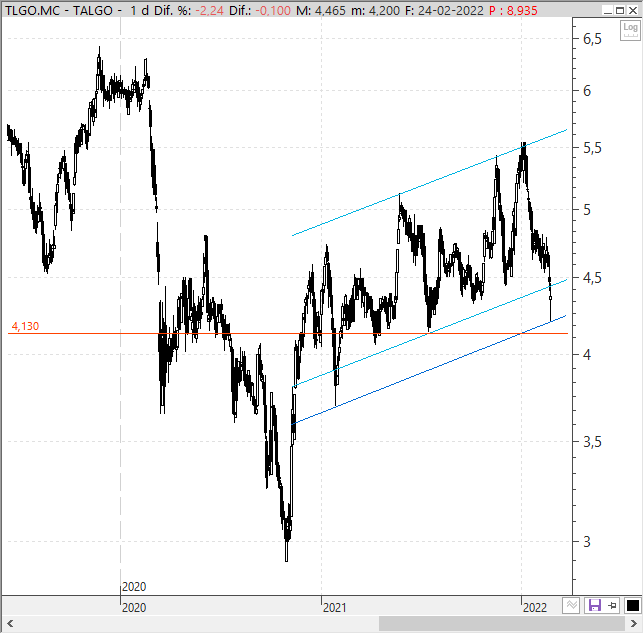Click the F: 24-02-2022 date text

[444, 10]
